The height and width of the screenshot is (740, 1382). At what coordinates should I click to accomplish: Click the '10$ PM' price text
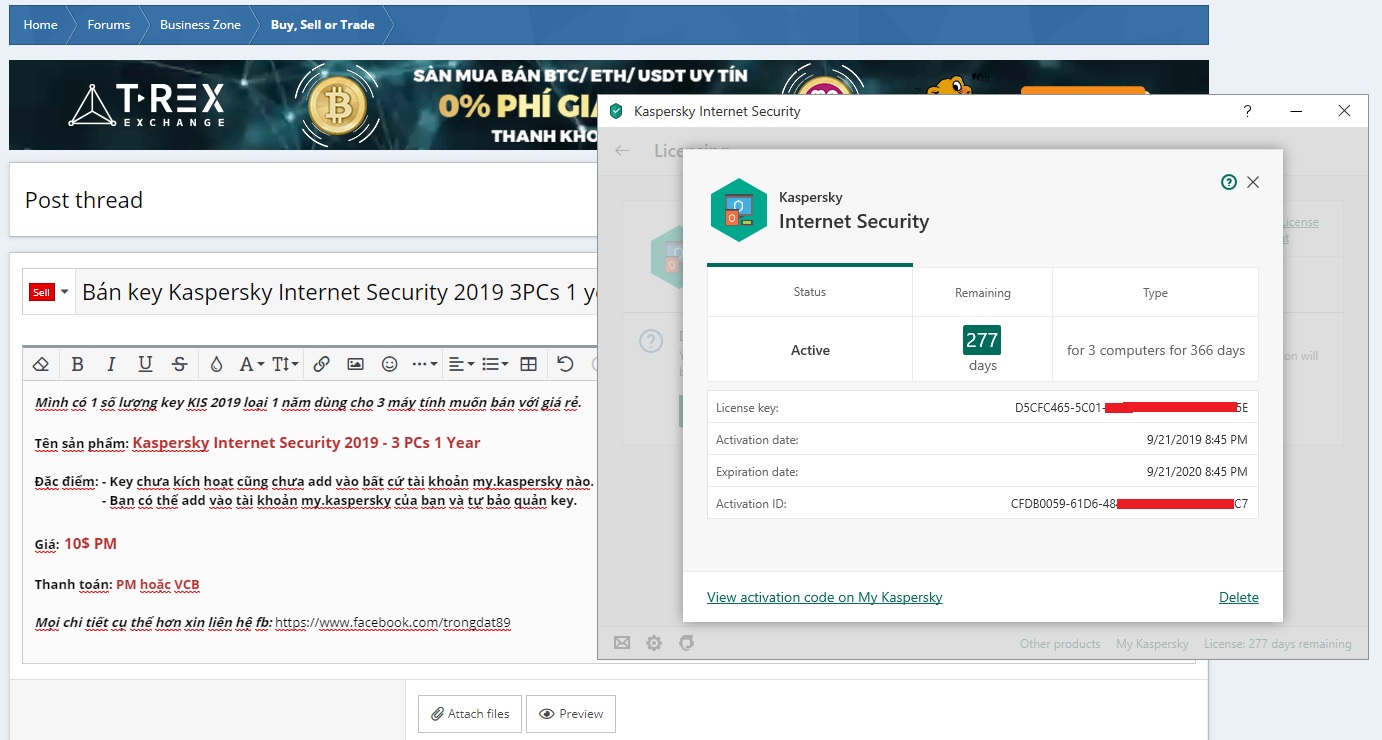tap(91, 544)
